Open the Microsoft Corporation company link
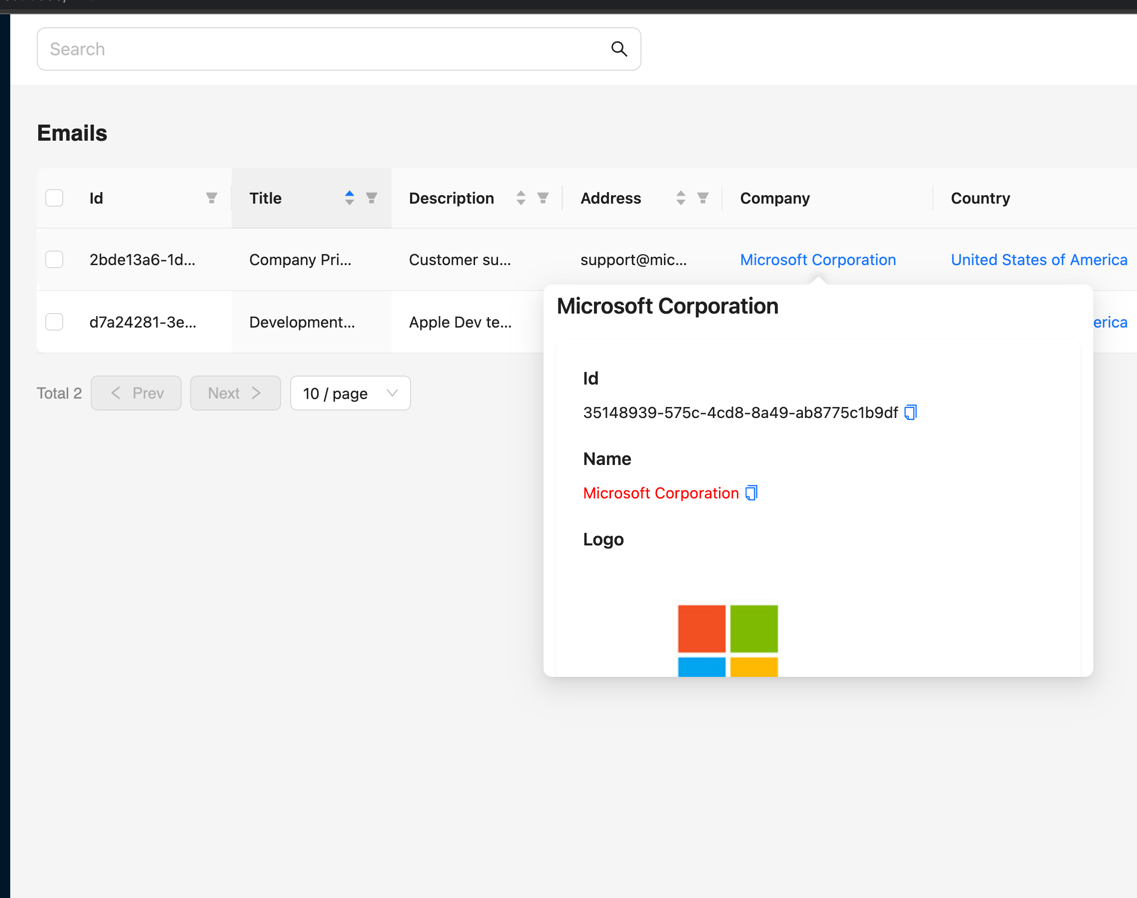This screenshot has height=898, width=1137. (818, 260)
